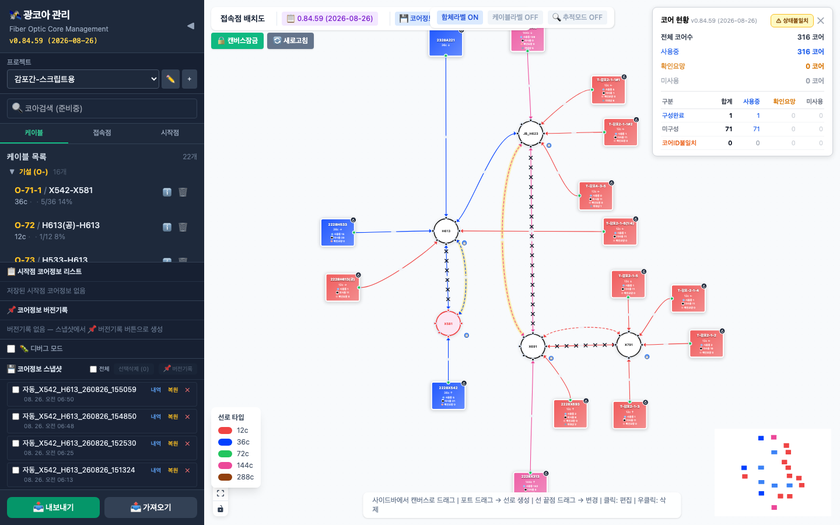Viewport: 840px width, 525px height.
Task: Collapse the sidebar with the arrow icon
Action: click(190, 26)
